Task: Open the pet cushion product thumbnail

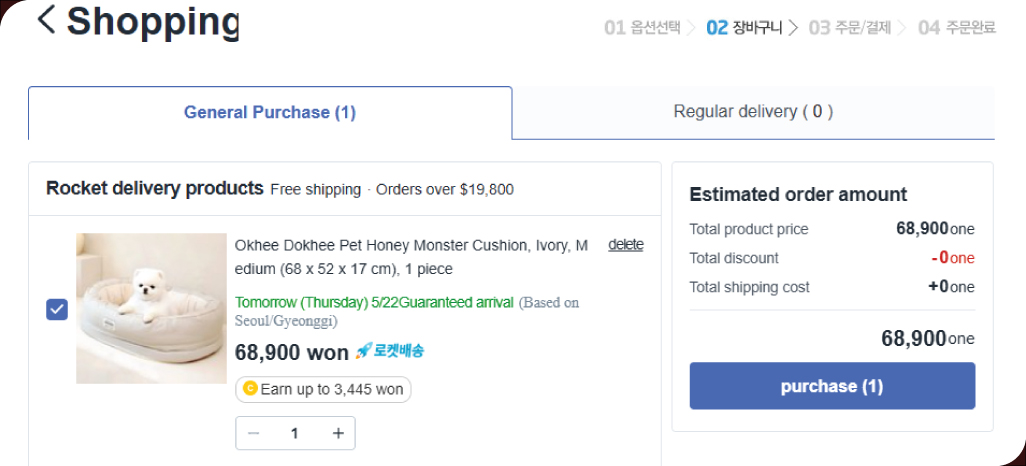Action: tap(151, 308)
